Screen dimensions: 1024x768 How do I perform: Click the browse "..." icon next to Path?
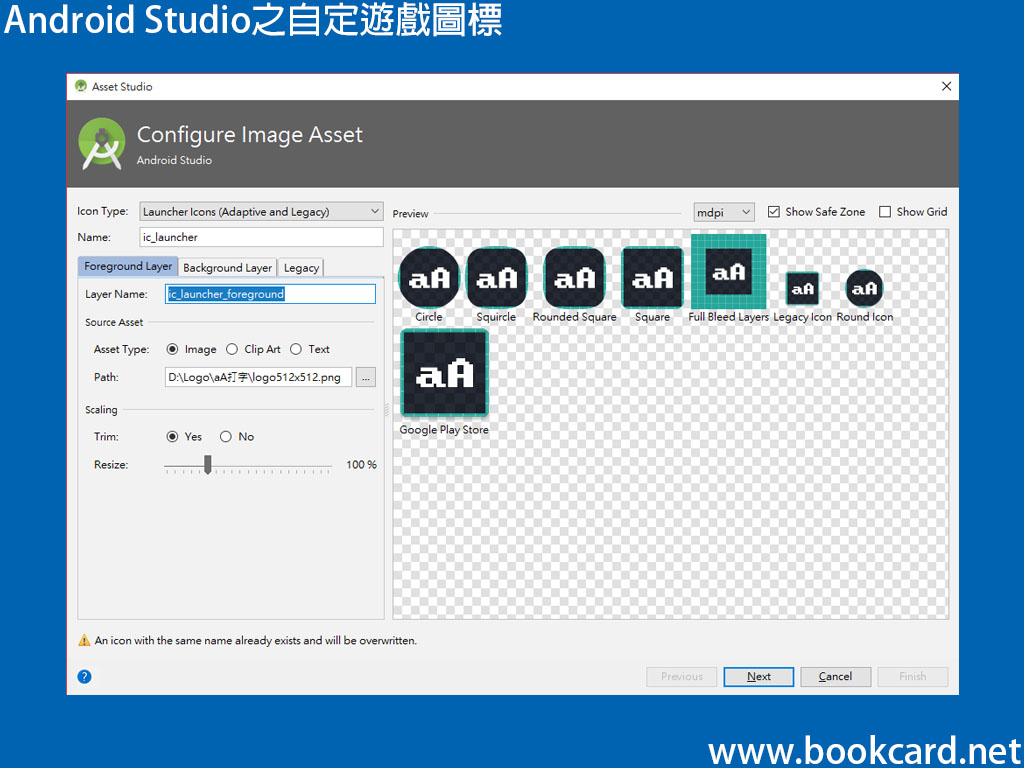coord(365,377)
